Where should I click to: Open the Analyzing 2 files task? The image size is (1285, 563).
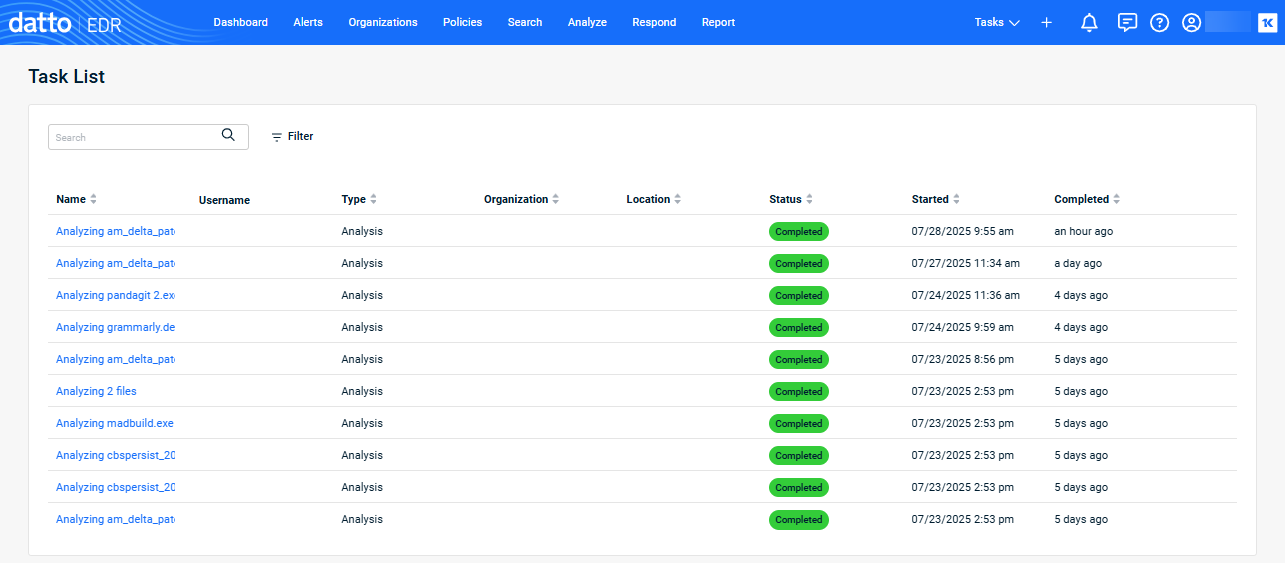[96, 391]
